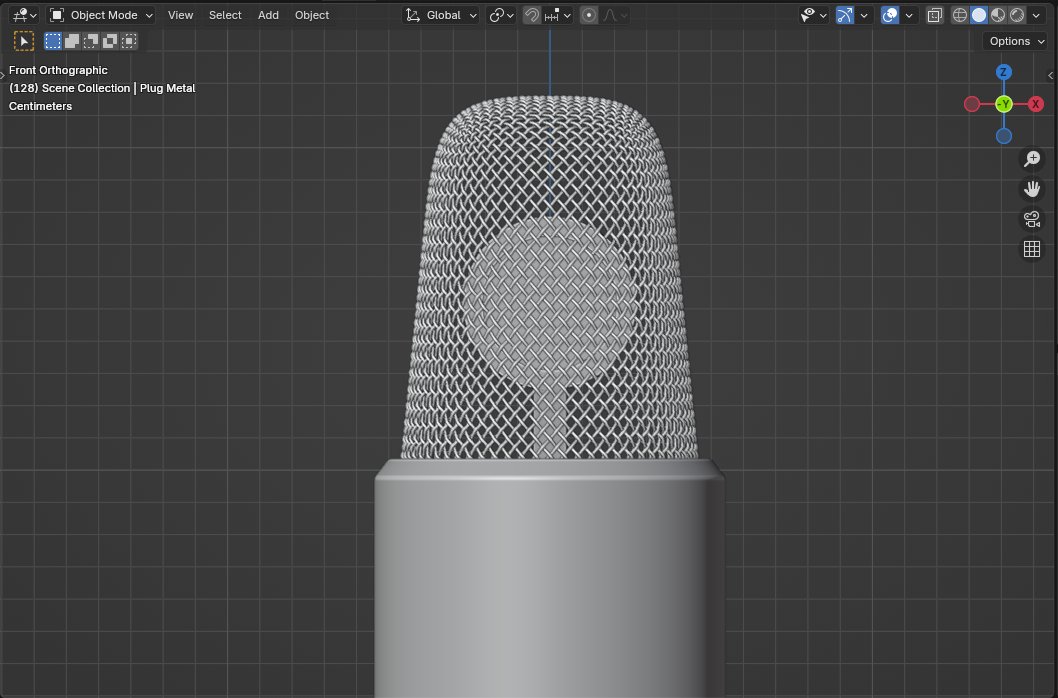
Task: Toggle show overlays button
Action: point(890,15)
